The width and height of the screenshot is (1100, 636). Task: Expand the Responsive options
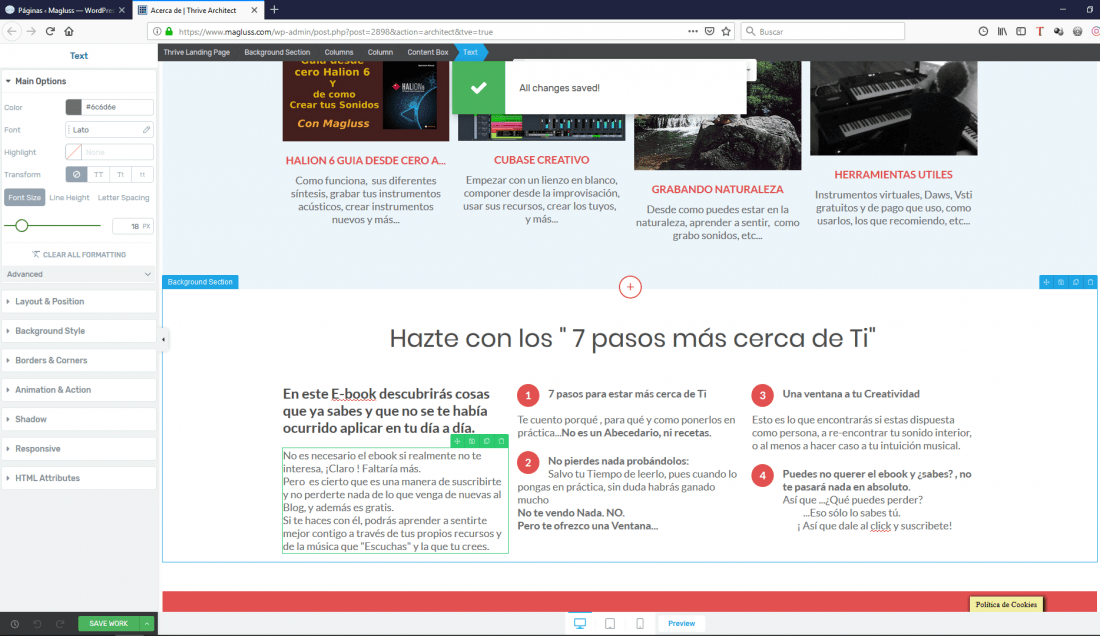click(79, 449)
